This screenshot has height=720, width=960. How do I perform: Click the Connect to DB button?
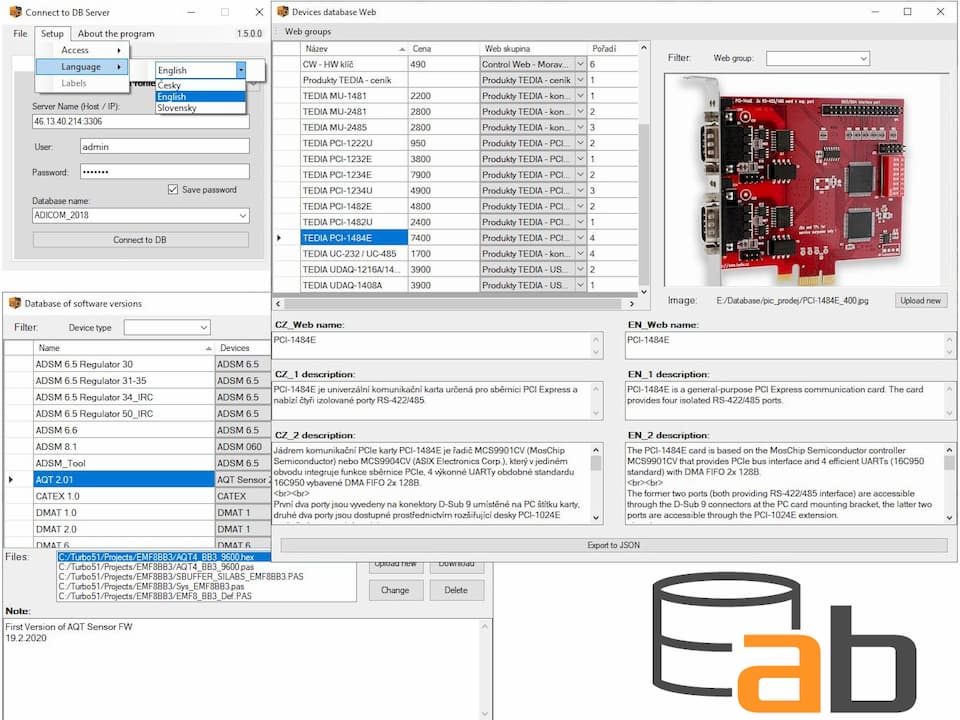(x=140, y=240)
